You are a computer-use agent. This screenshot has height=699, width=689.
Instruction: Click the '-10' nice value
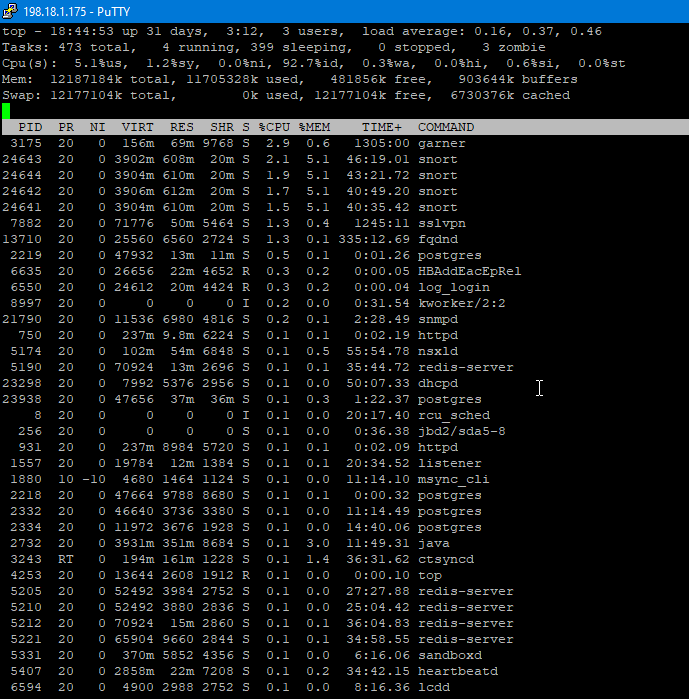pos(94,480)
